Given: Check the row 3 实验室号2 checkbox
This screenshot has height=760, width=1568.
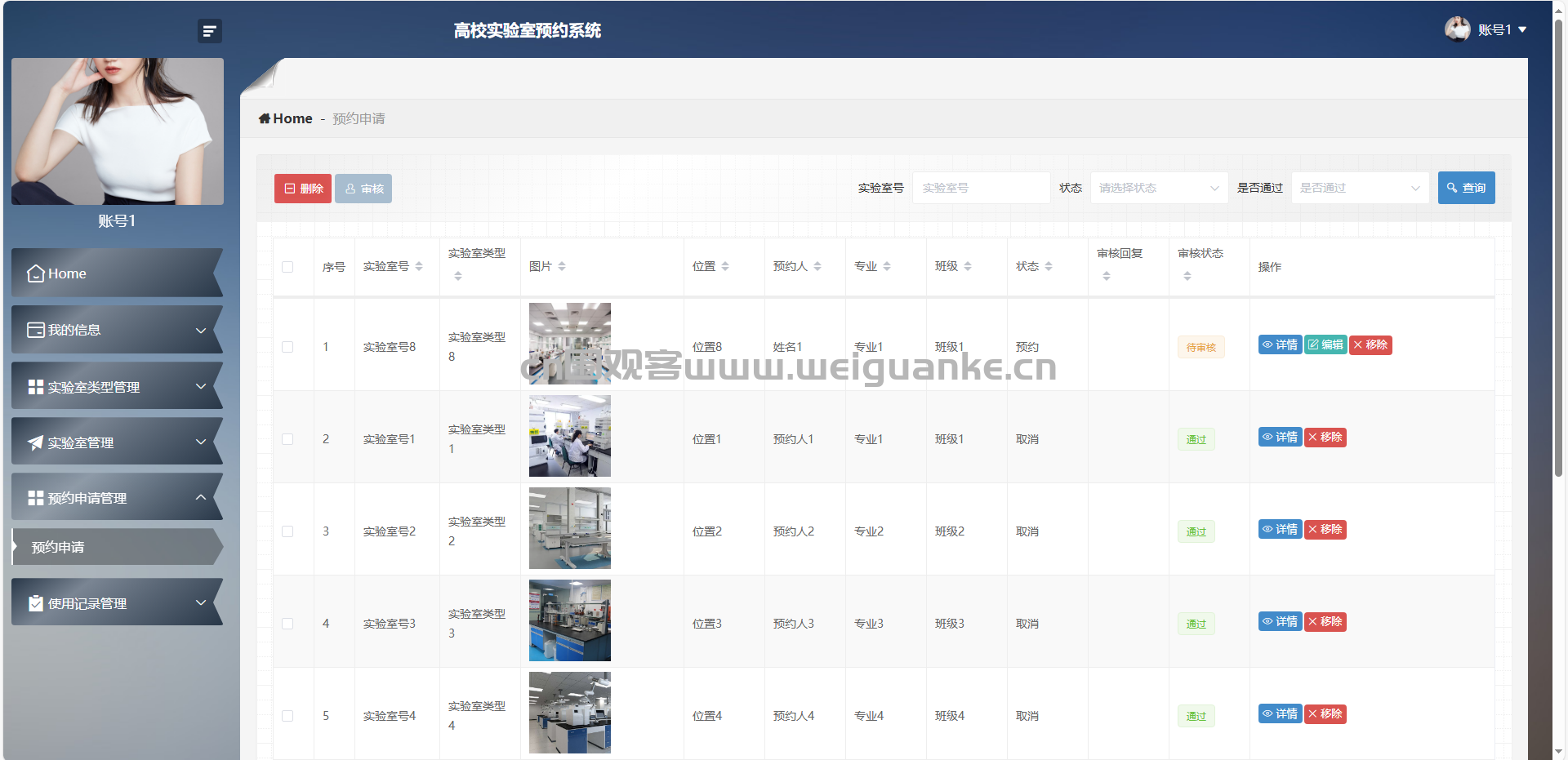Looking at the screenshot, I should 287,531.
